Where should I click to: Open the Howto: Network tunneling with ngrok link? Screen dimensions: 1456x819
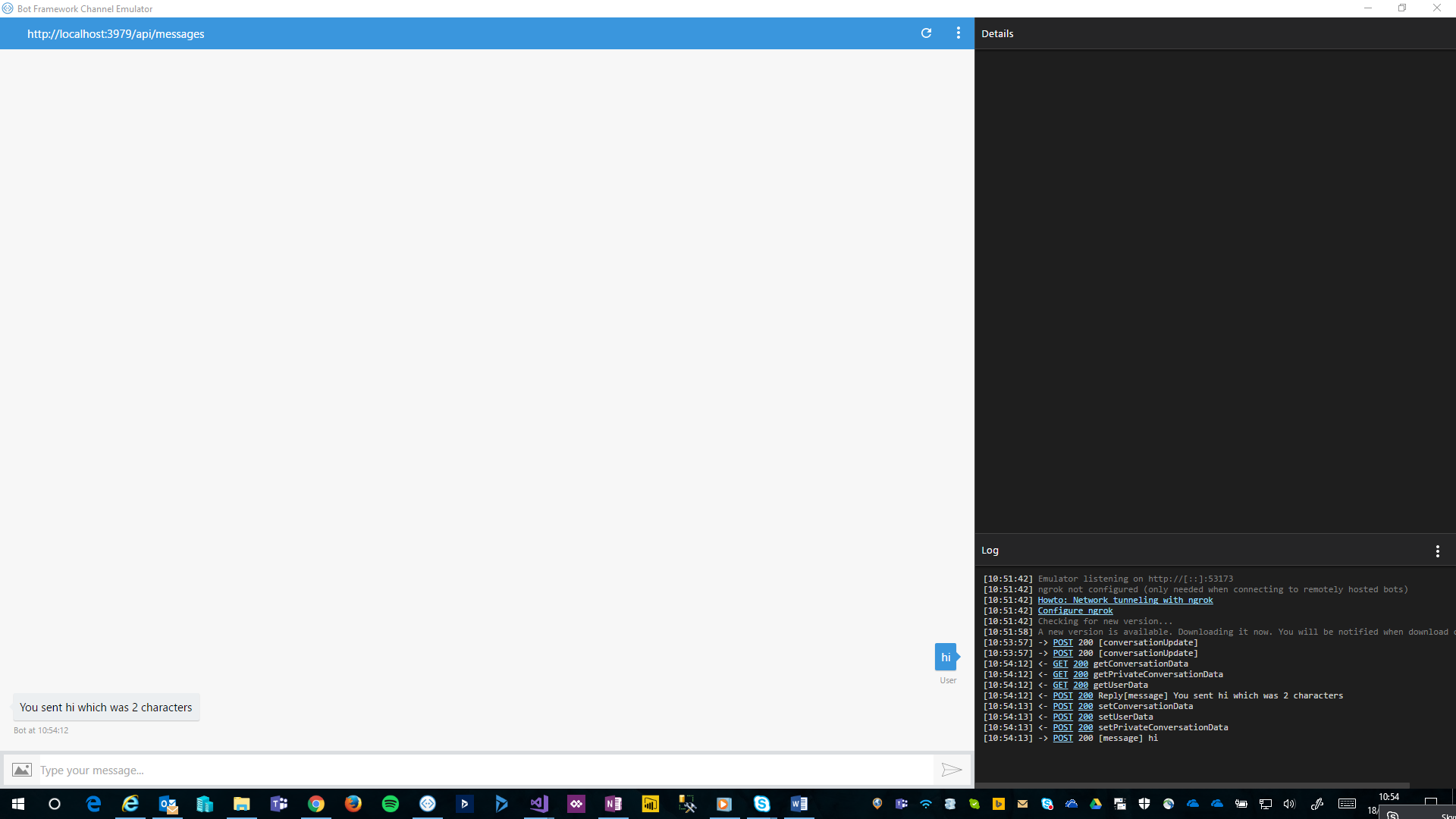click(1125, 600)
